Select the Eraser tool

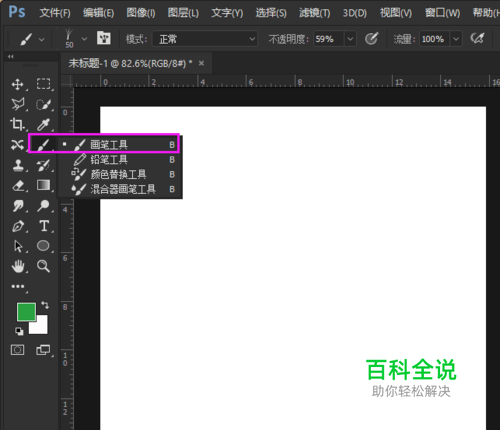click(18, 185)
